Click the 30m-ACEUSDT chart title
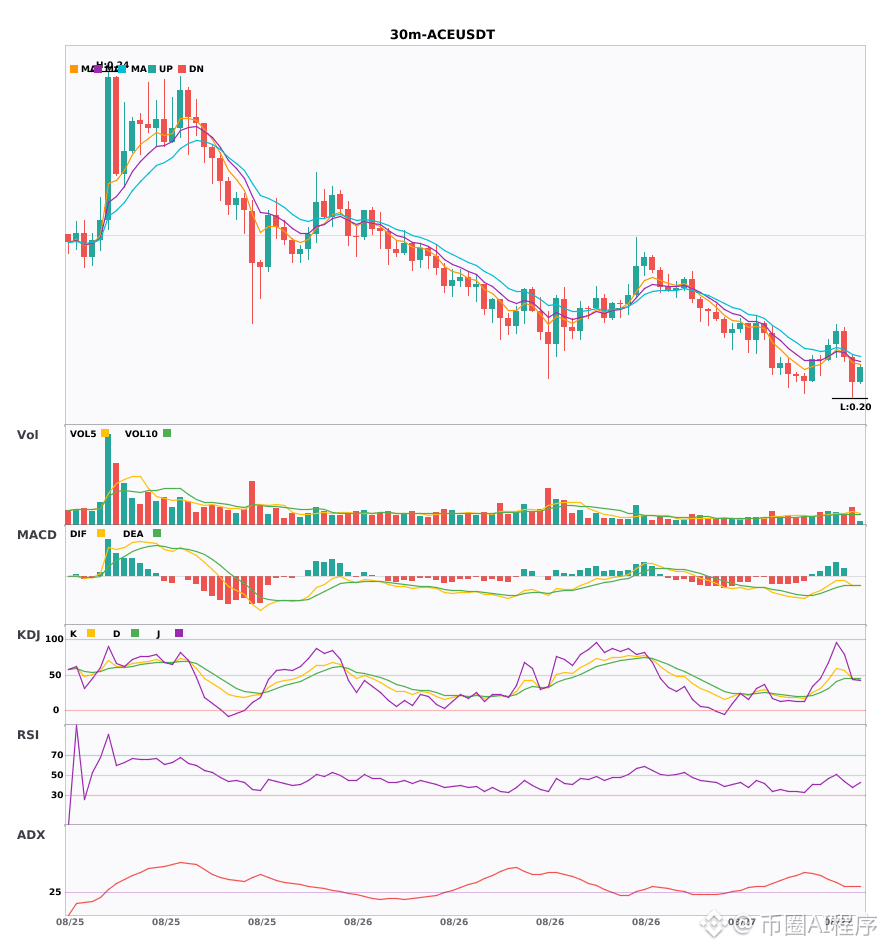The height and width of the screenshot is (950, 885). coord(442,35)
